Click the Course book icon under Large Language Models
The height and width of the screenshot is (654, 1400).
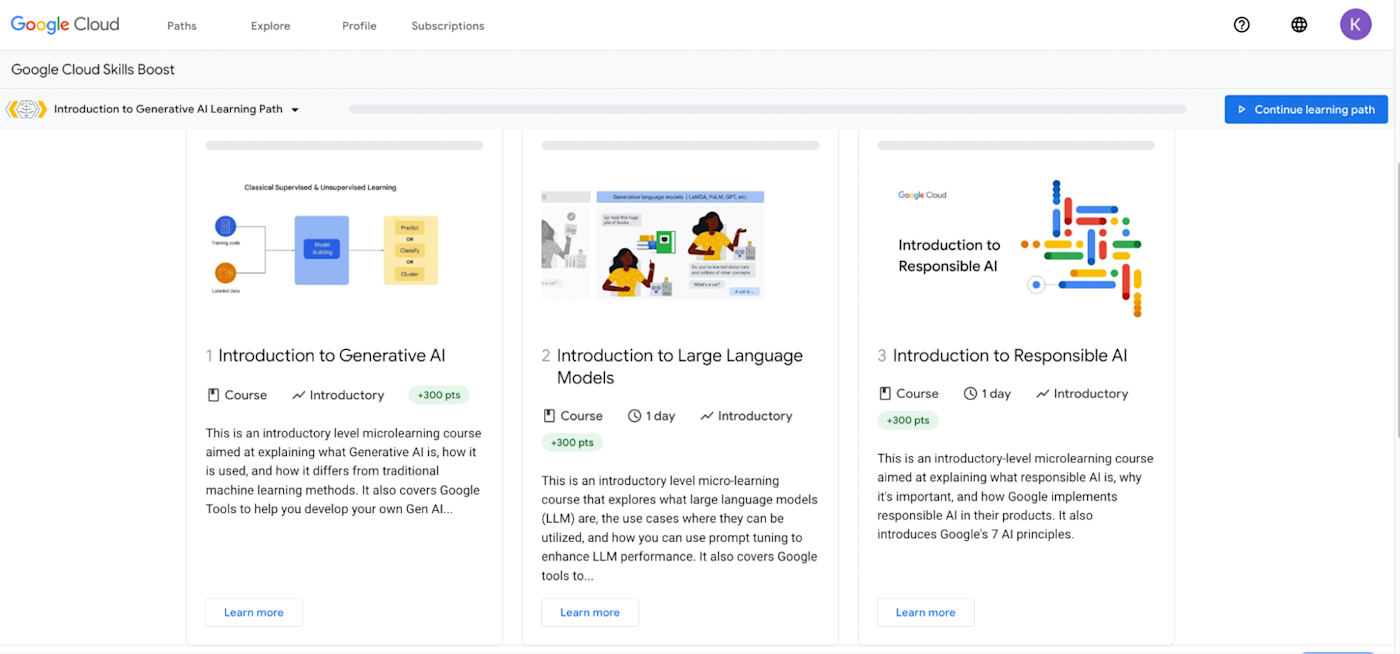(549, 416)
